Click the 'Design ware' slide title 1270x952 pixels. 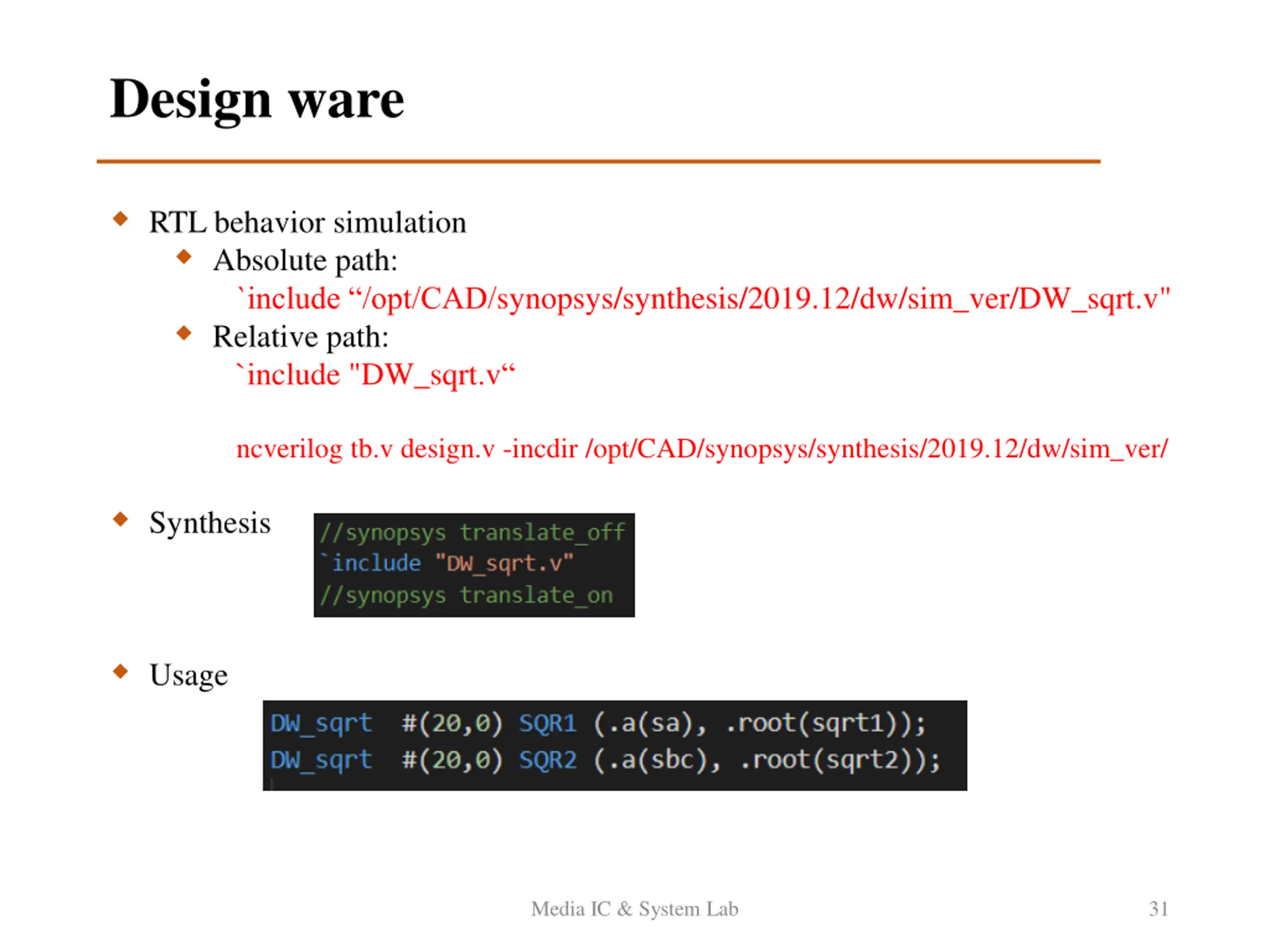tap(256, 101)
